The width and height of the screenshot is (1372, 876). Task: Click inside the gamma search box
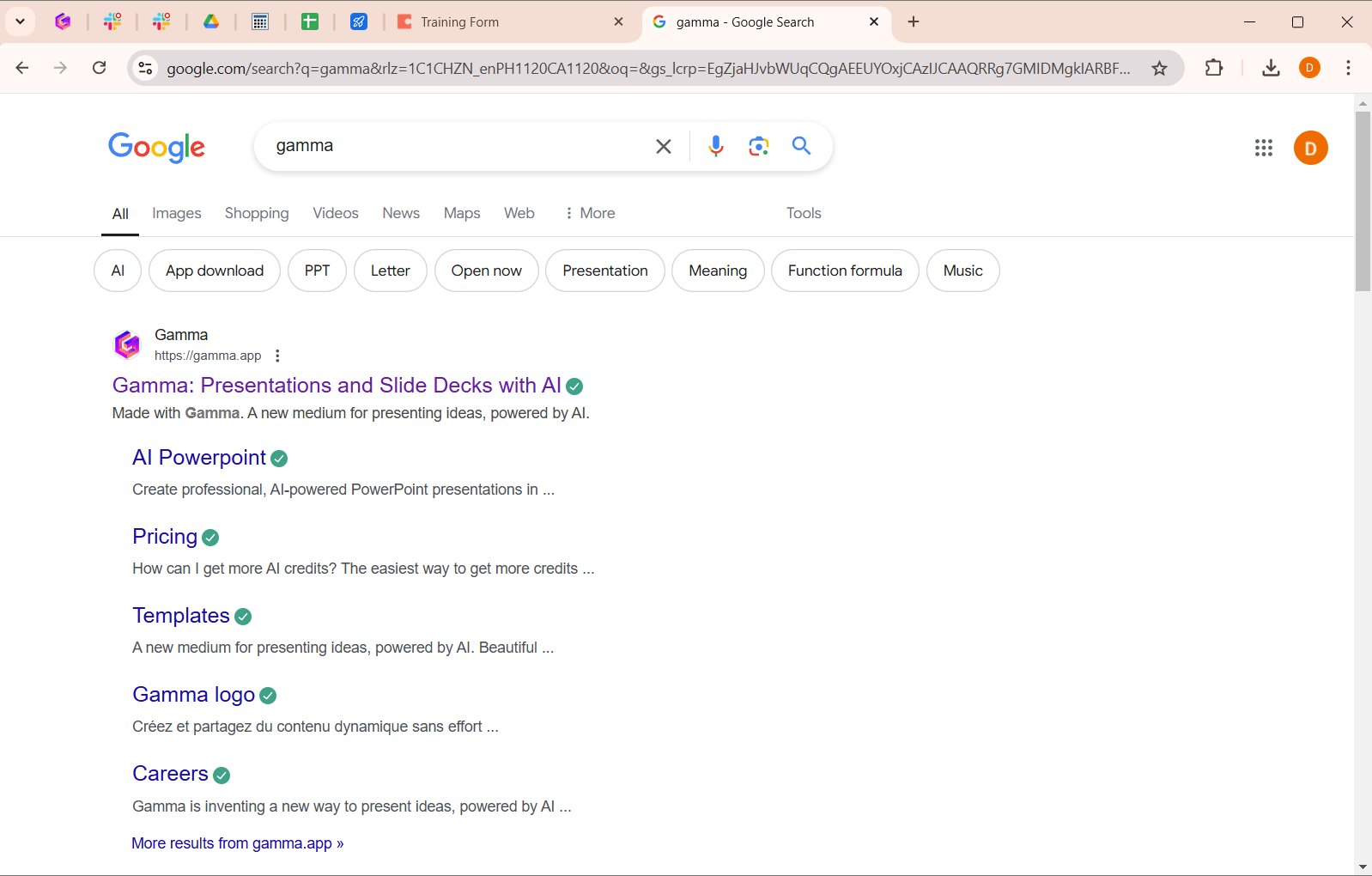pyautogui.click(x=455, y=146)
